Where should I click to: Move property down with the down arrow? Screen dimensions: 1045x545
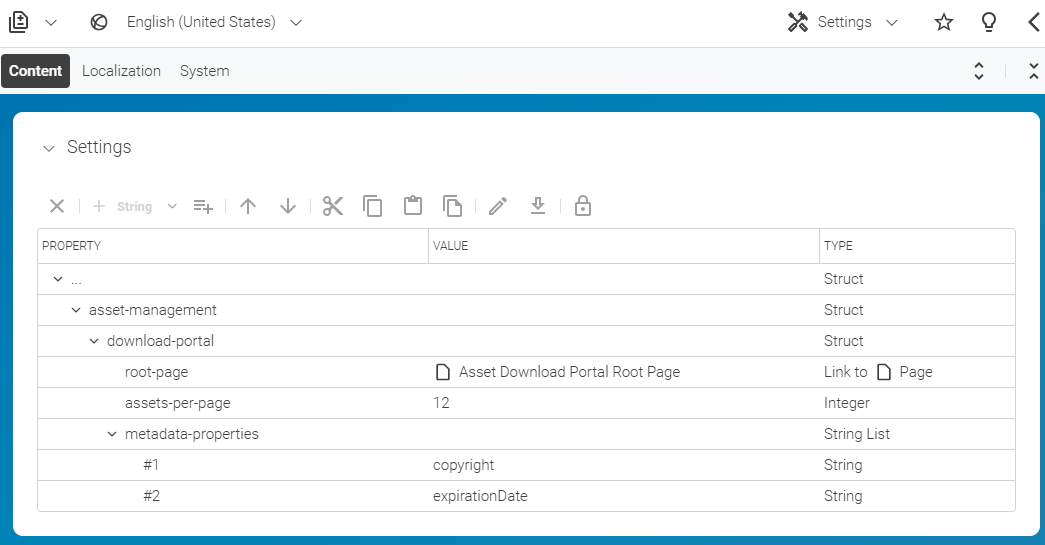pos(288,207)
